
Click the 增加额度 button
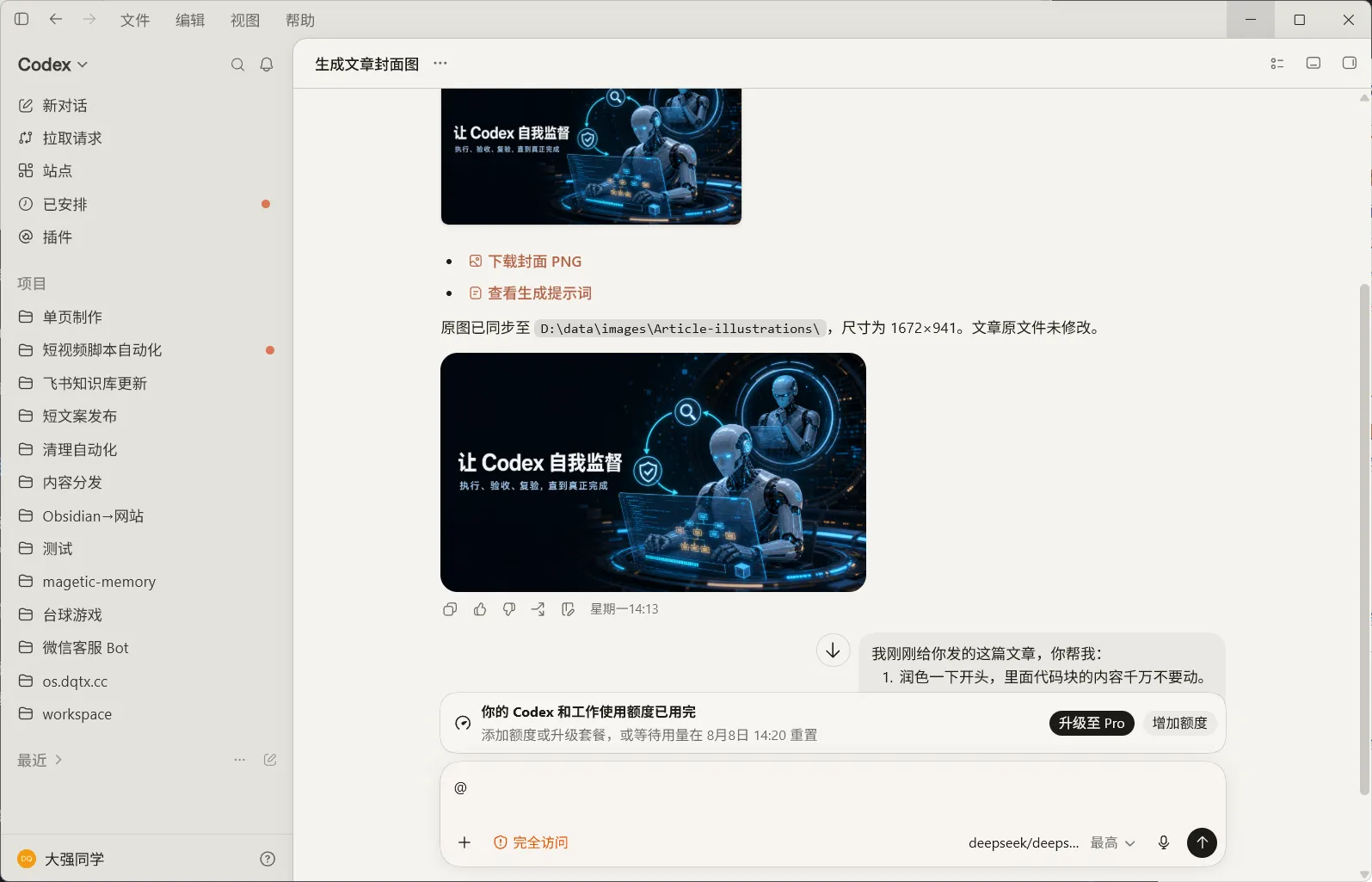click(1179, 723)
